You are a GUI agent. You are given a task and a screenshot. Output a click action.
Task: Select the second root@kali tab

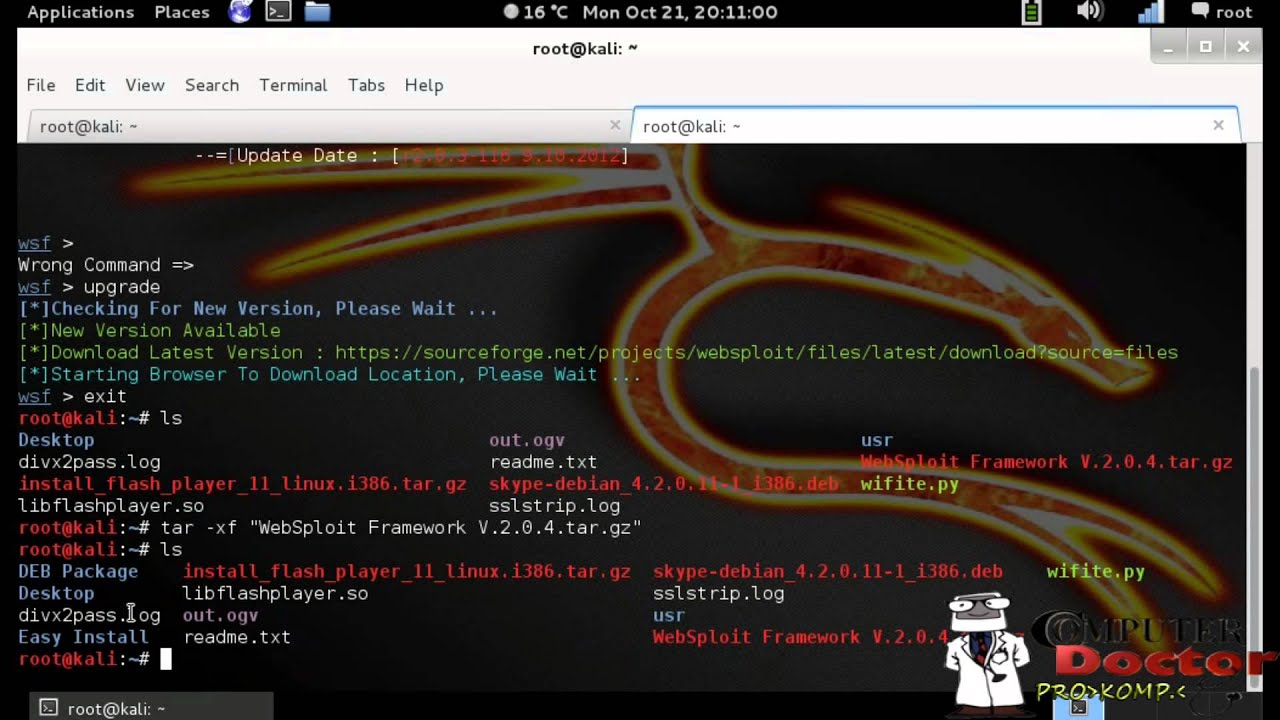point(935,126)
